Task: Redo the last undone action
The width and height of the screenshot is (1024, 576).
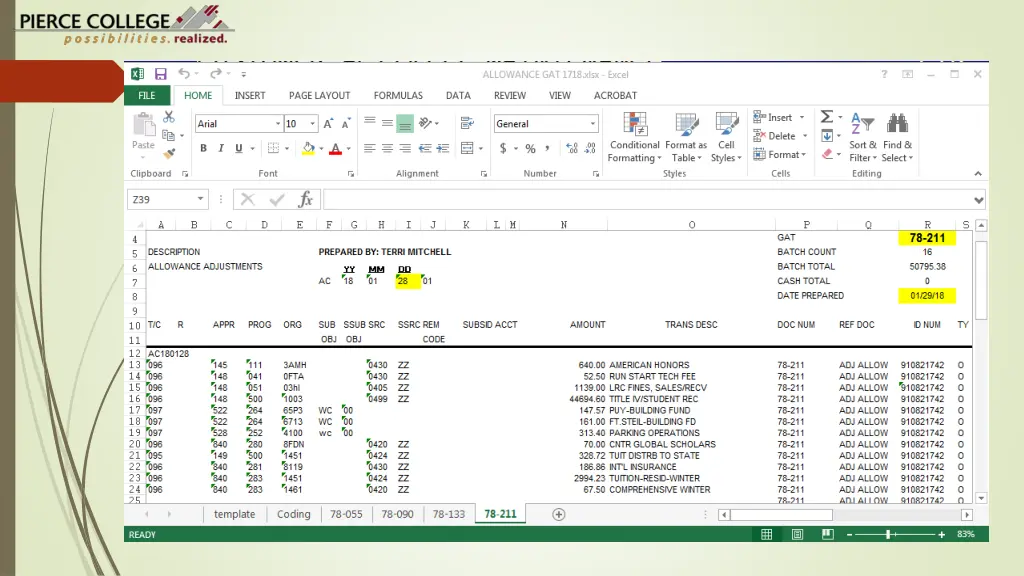Action: tap(216, 74)
